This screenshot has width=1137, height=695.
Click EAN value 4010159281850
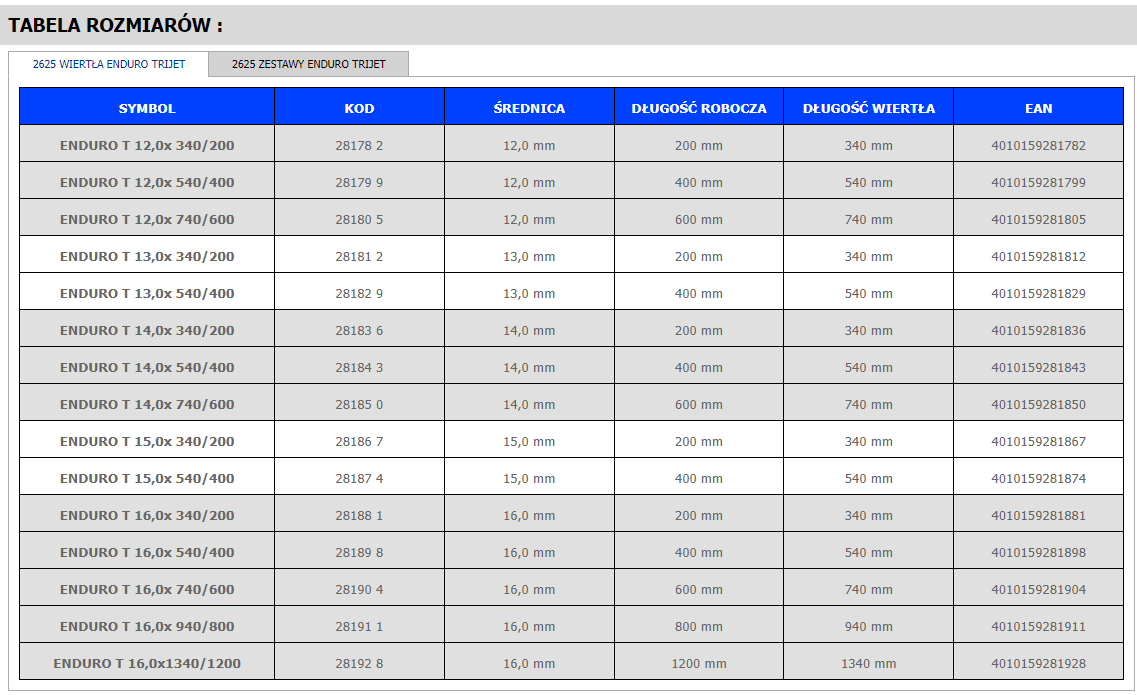coord(1038,404)
